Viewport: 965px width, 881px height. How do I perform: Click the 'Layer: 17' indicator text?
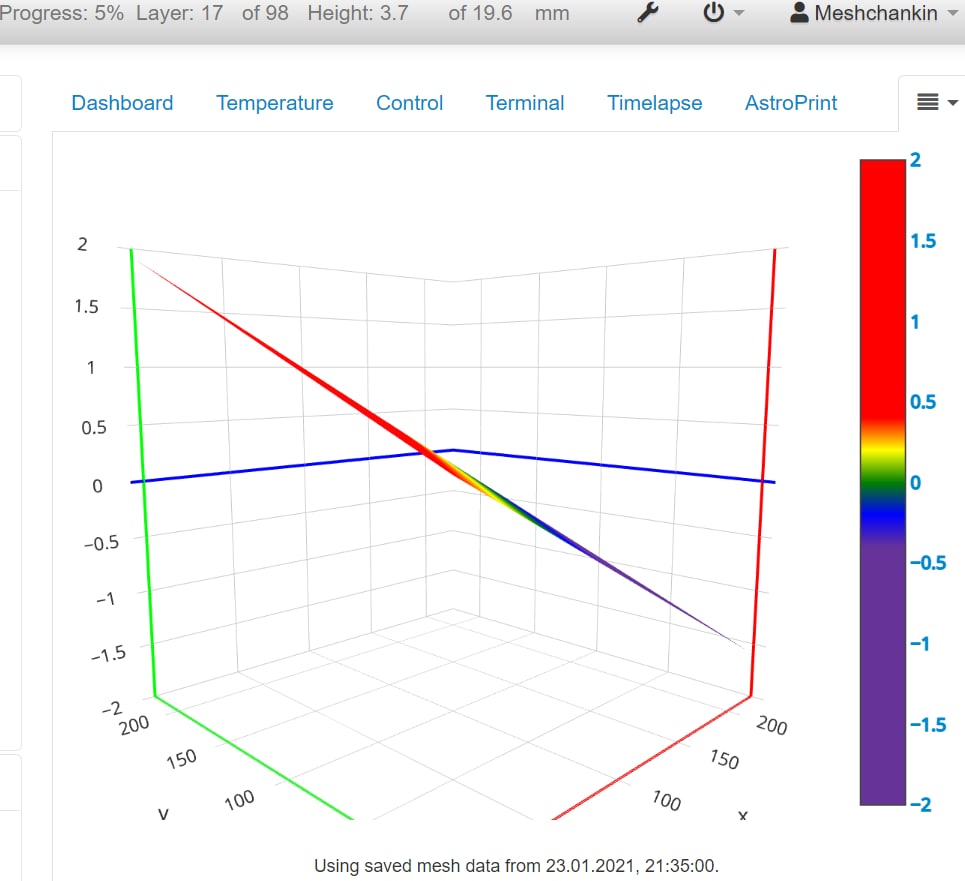[179, 13]
